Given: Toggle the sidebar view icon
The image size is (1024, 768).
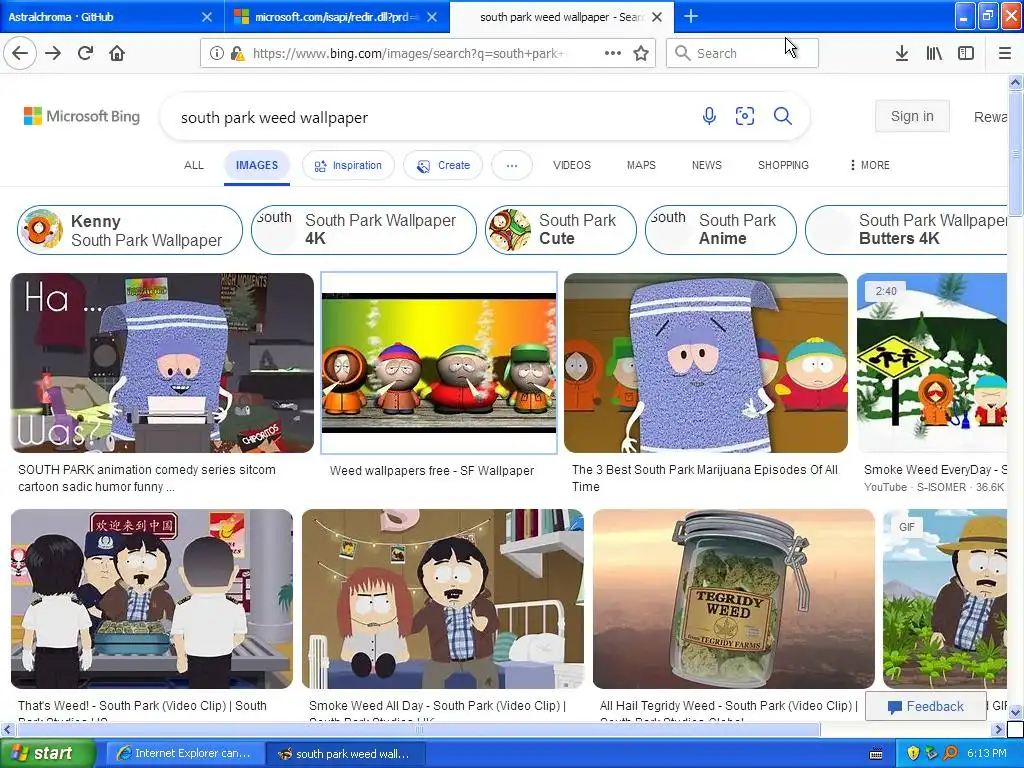Looking at the screenshot, I should (x=966, y=54).
